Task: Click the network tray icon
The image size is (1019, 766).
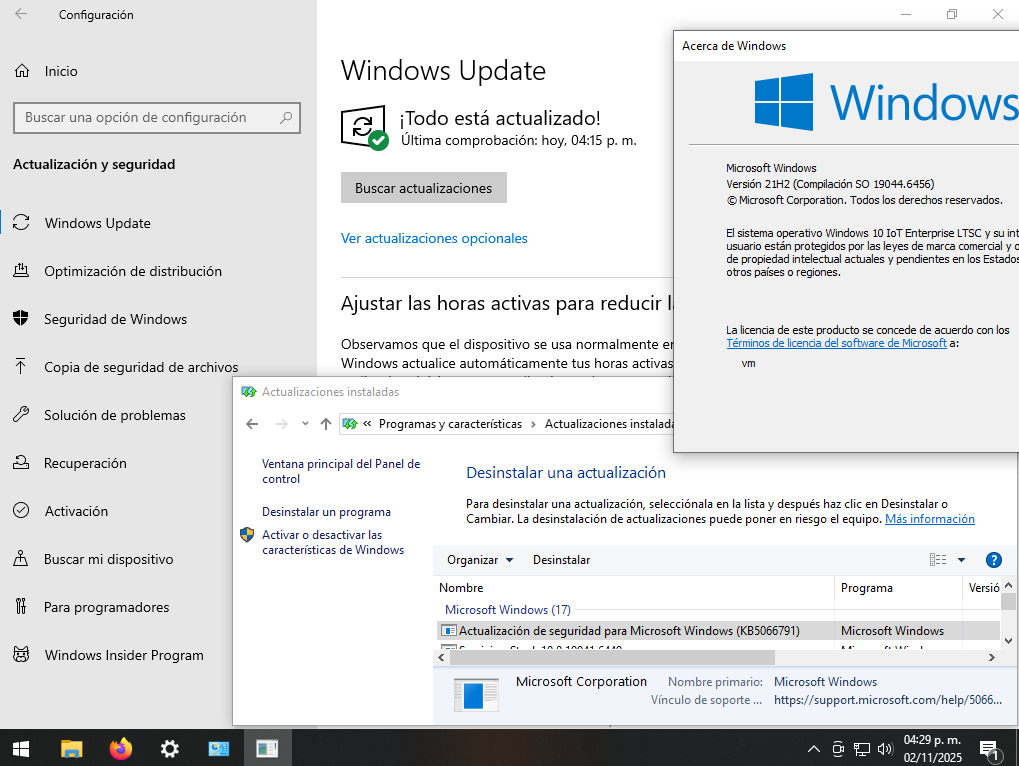Action: click(862, 749)
